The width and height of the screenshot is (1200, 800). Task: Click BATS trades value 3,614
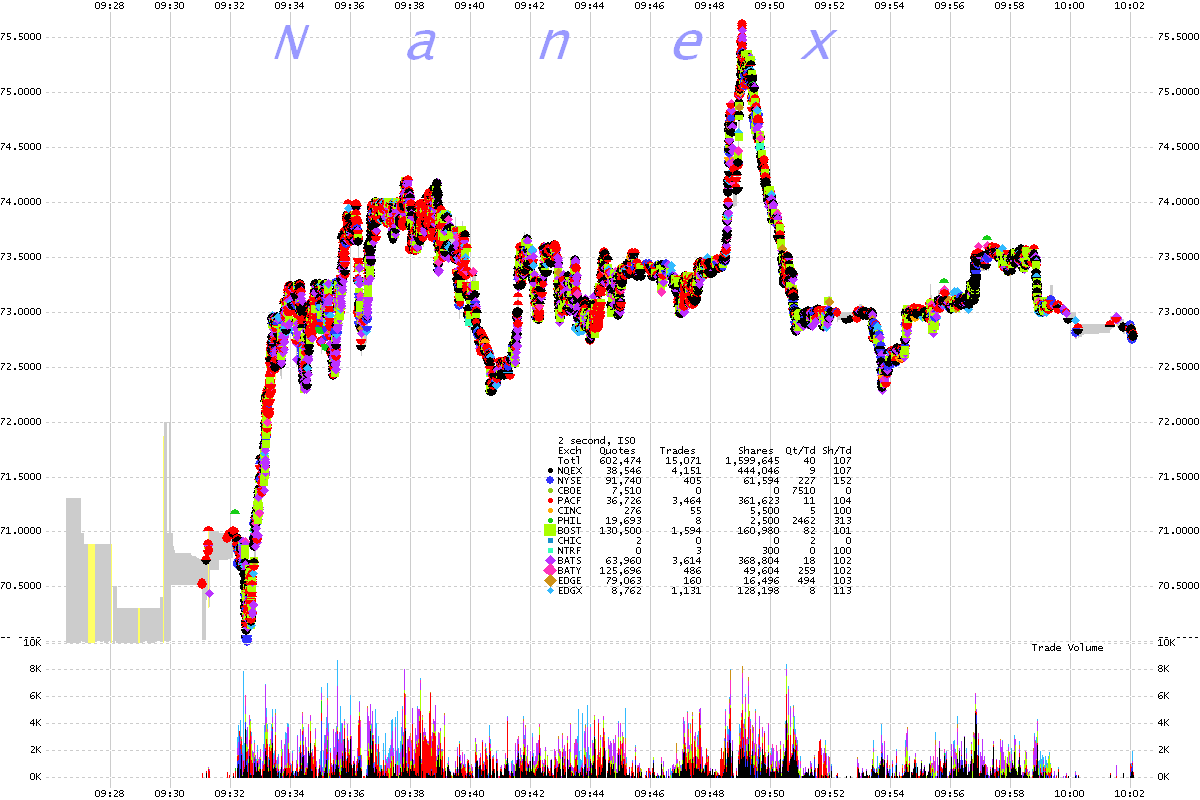point(686,561)
